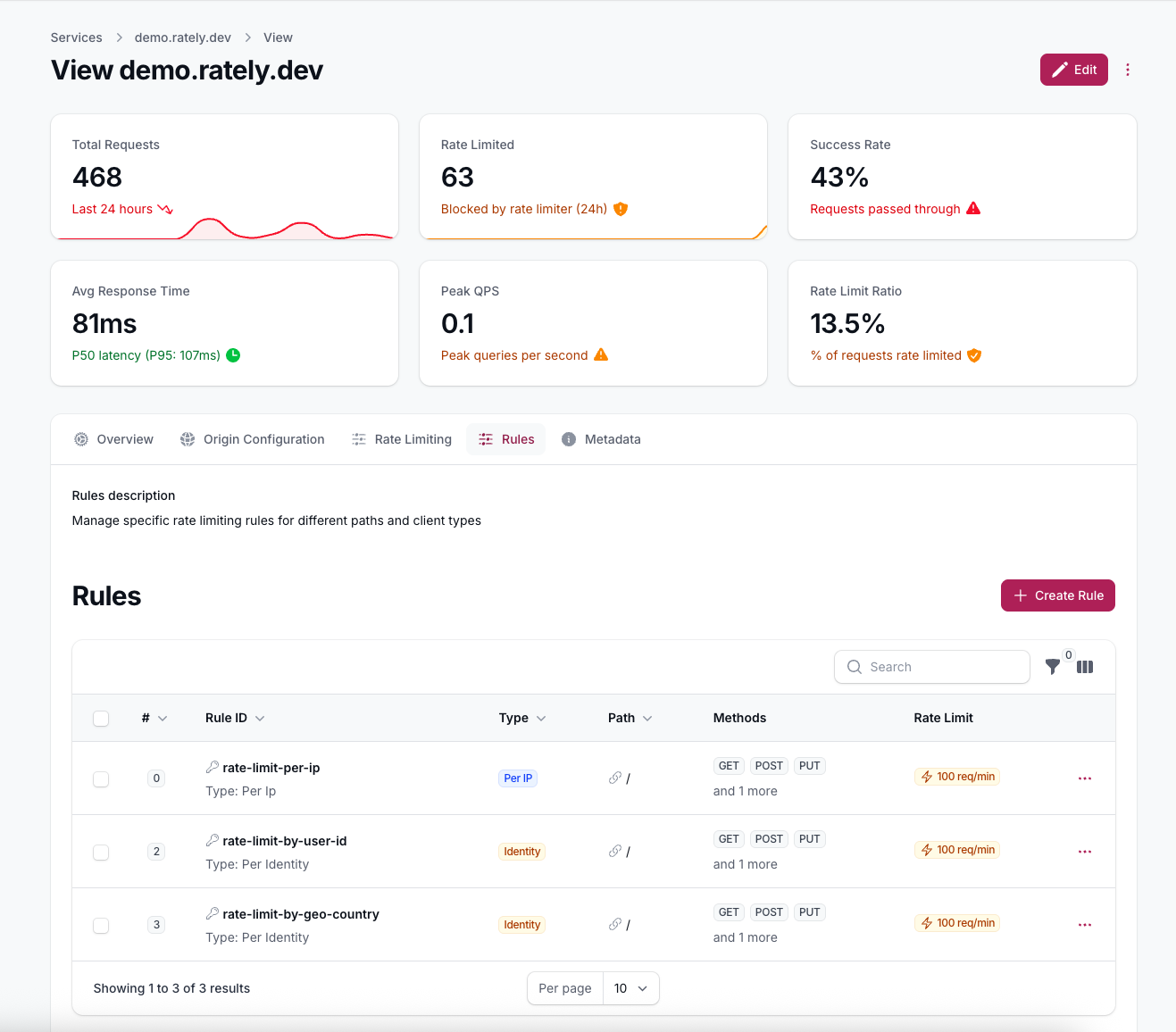Click the filter funnel icon
This screenshot has height=1032, width=1176.
pos(1053,667)
